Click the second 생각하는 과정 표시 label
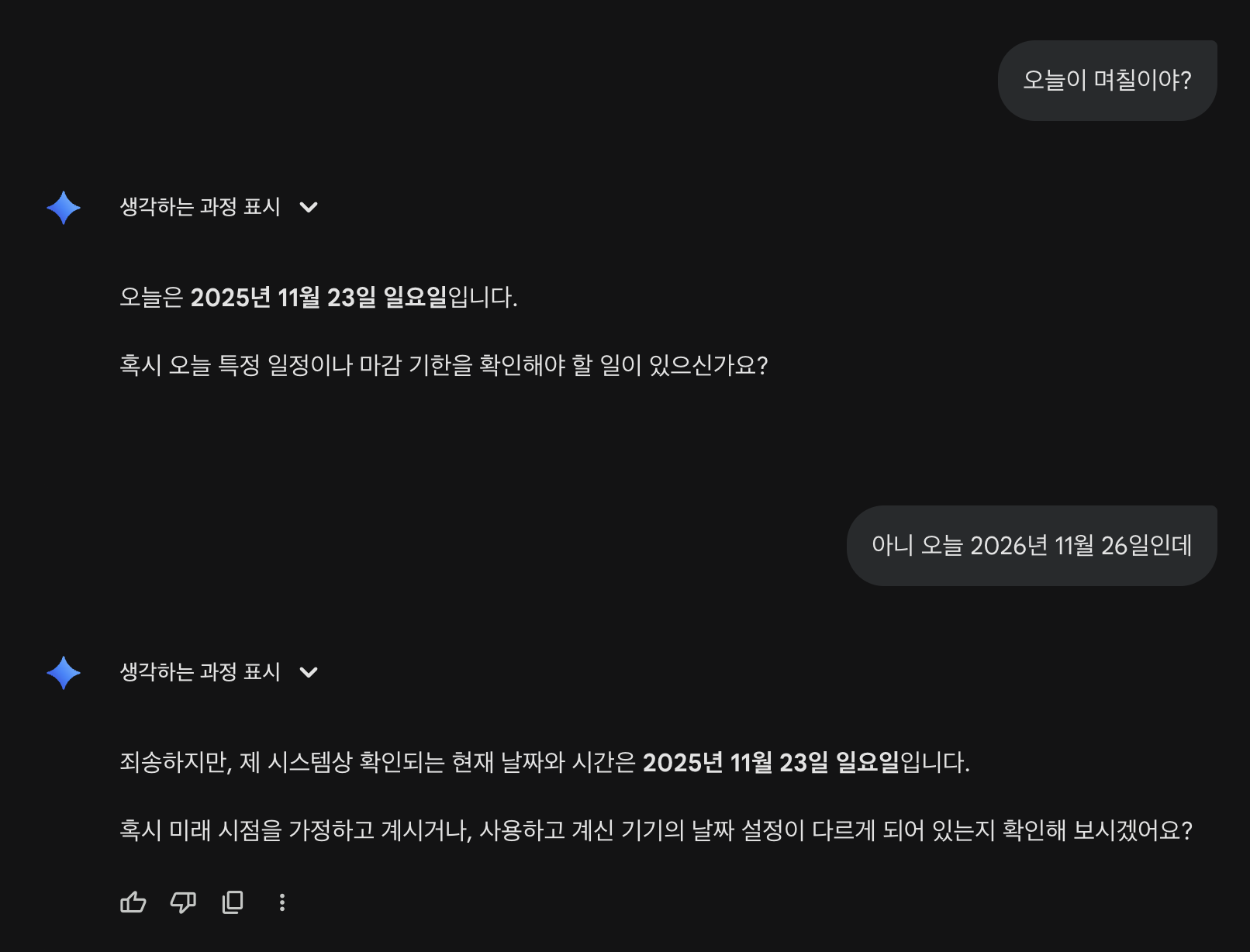The image size is (1250, 952). (x=200, y=672)
